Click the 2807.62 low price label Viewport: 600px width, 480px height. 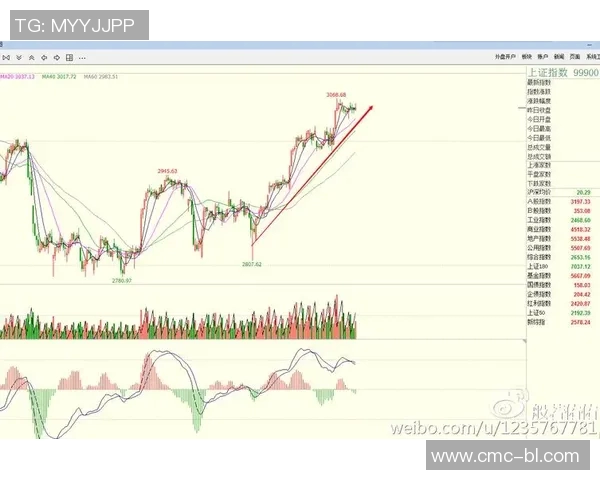(252, 264)
